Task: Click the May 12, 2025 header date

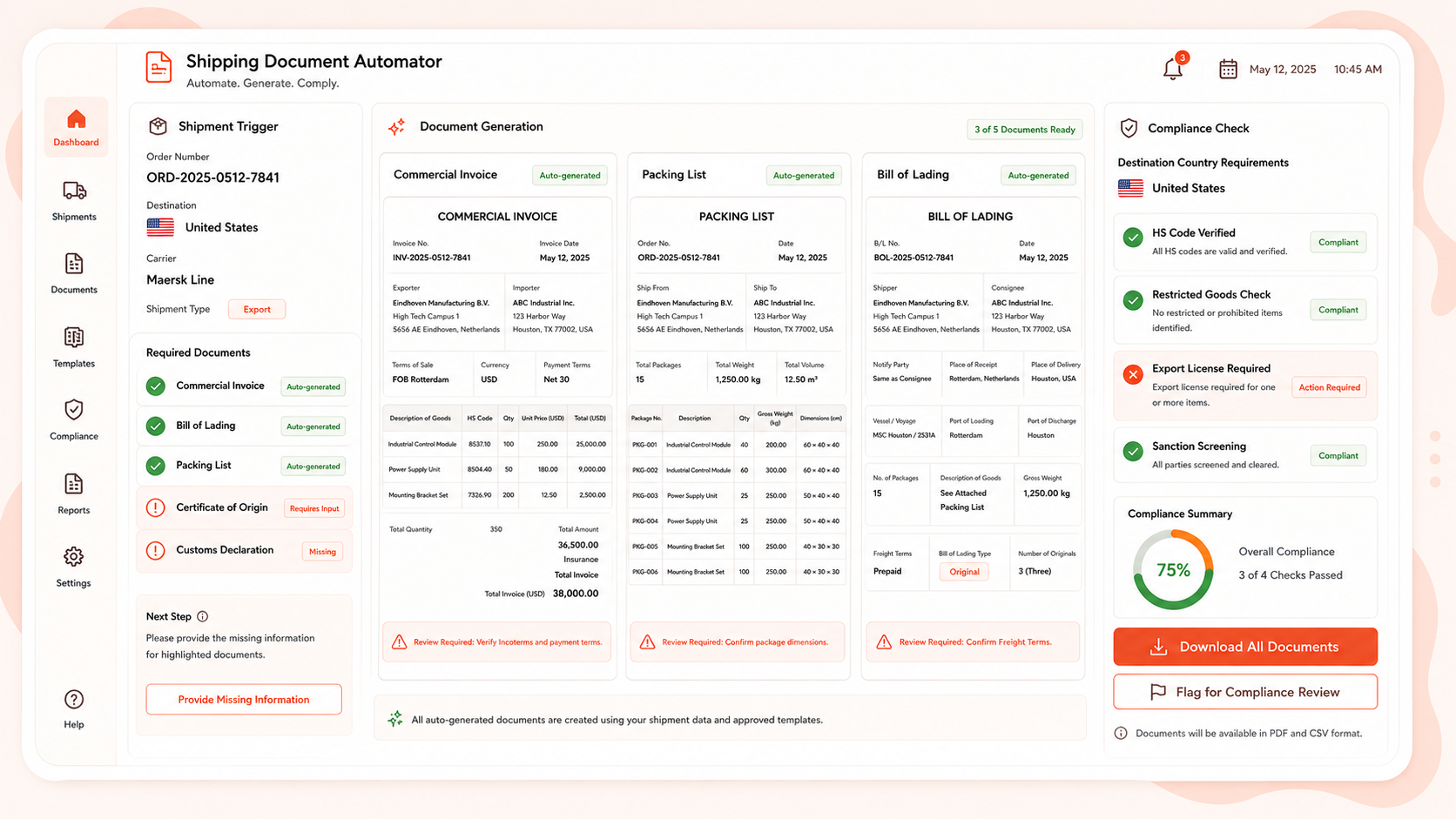Action: (1283, 70)
